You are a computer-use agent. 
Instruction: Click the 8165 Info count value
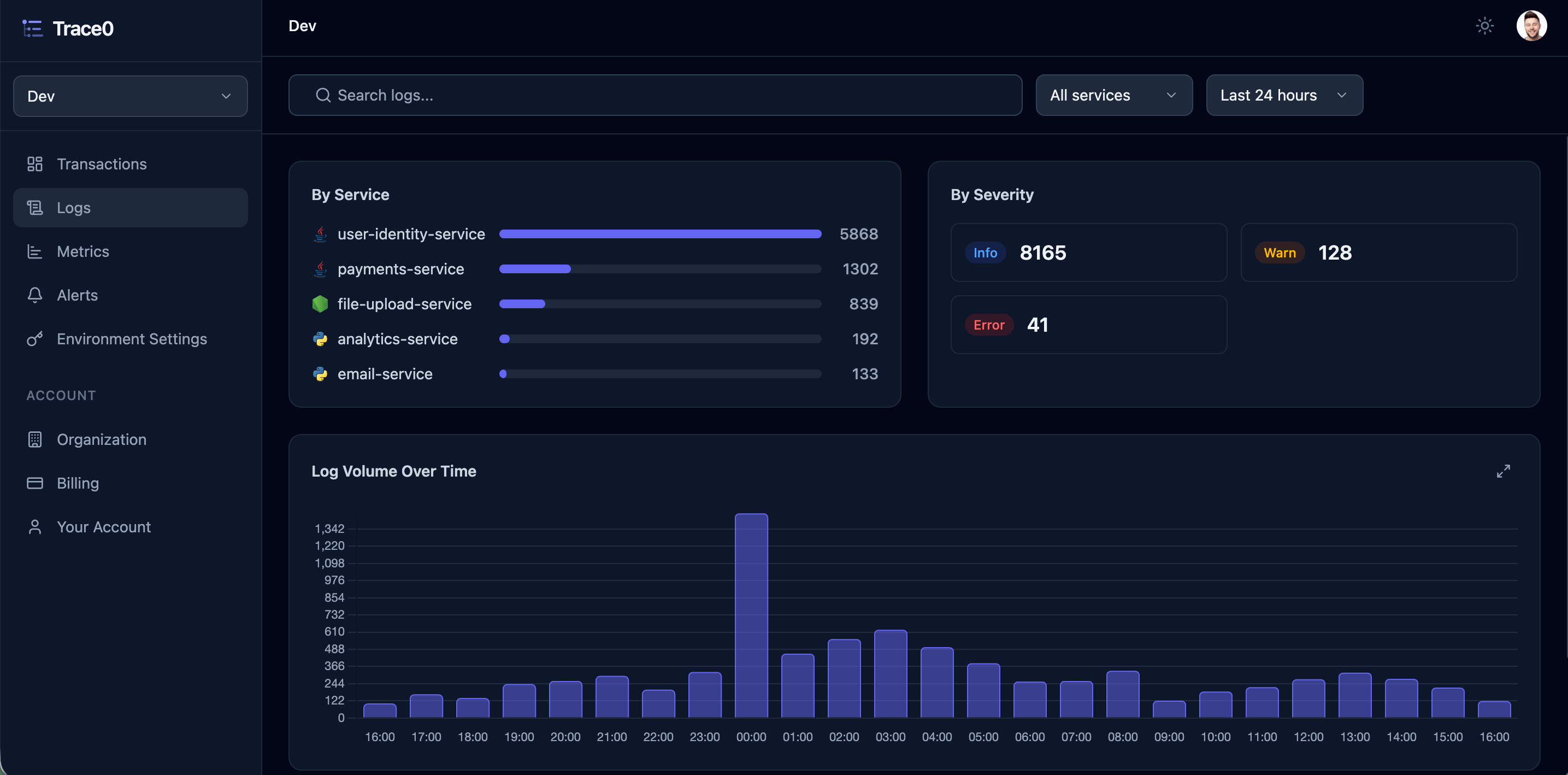(1043, 253)
